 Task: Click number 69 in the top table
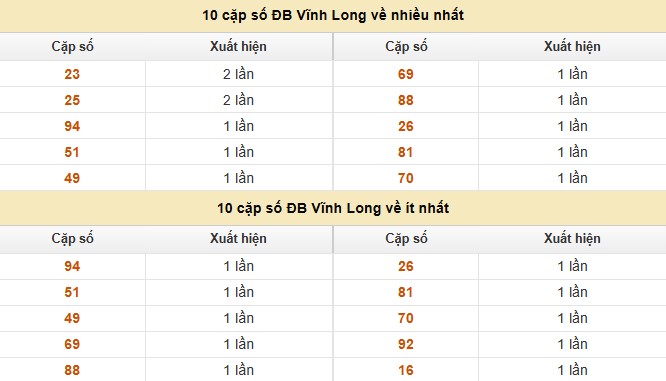(x=406, y=74)
